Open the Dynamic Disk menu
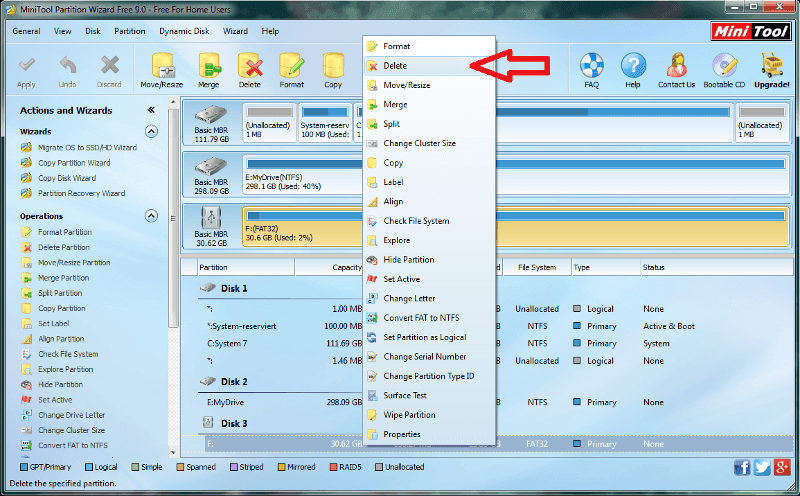This screenshot has height=496, width=800. (x=184, y=31)
